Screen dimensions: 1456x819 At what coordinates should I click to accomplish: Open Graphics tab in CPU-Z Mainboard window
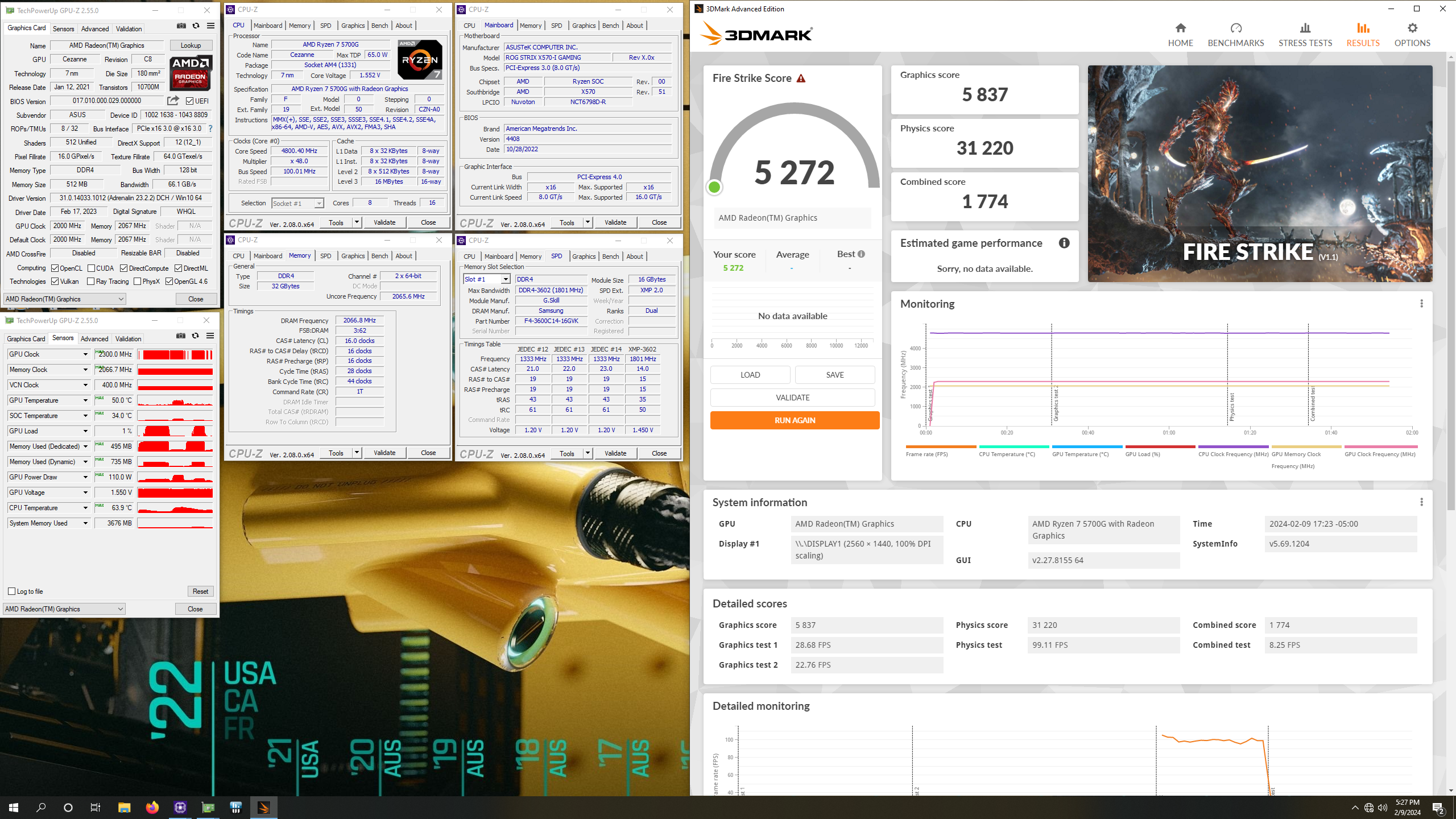[584, 26]
